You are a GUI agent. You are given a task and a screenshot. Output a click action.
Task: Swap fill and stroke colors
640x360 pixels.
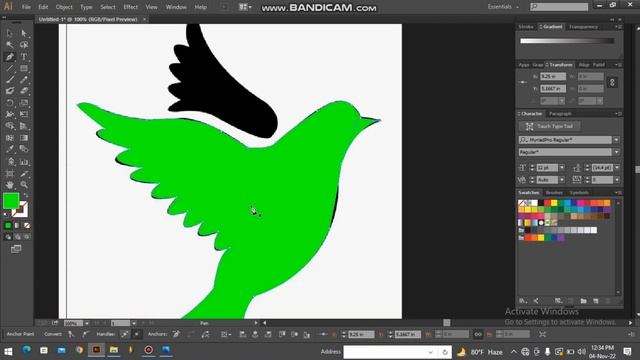coord(26,195)
